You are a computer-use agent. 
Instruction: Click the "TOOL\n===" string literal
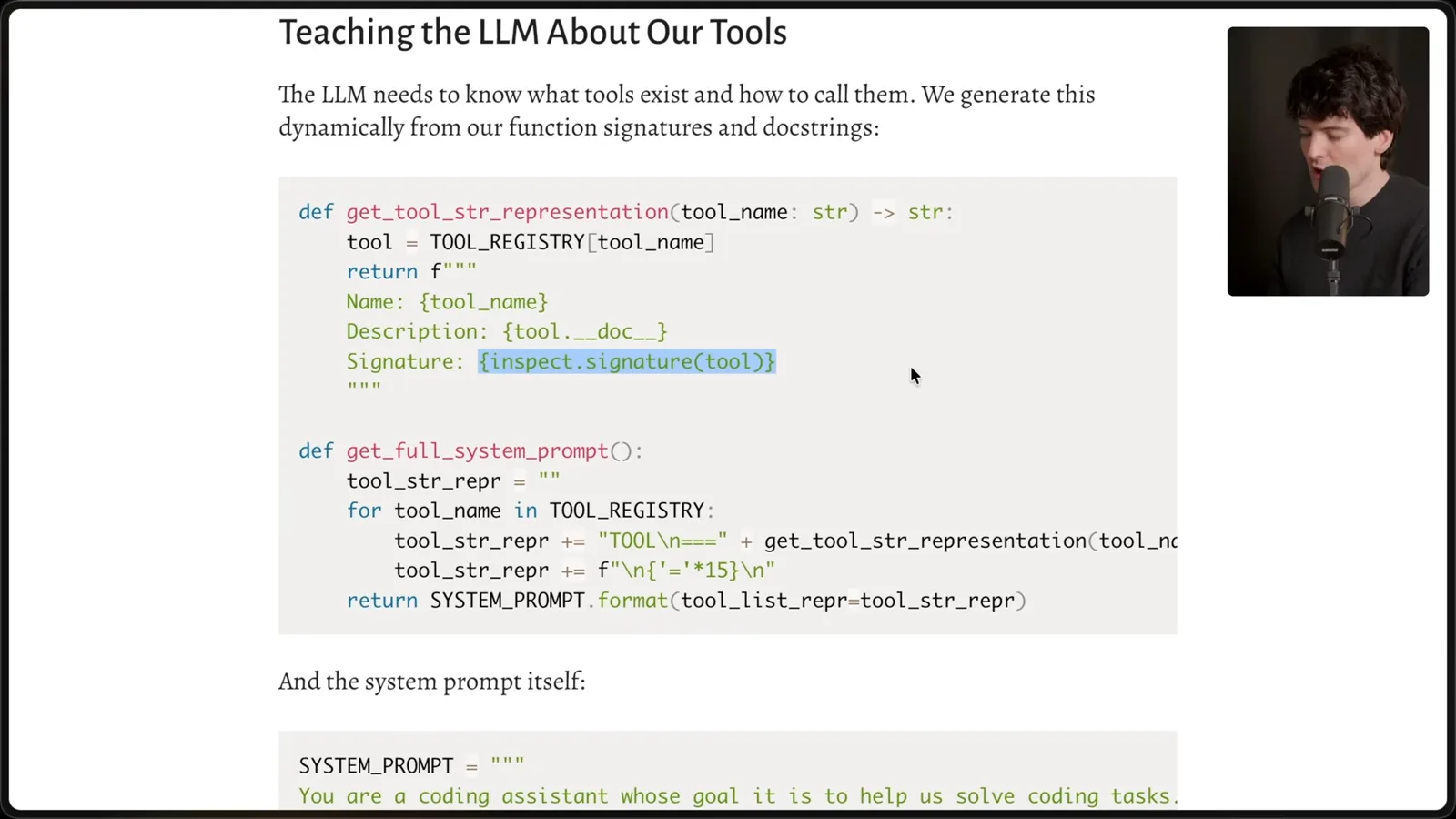pos(662,541)
